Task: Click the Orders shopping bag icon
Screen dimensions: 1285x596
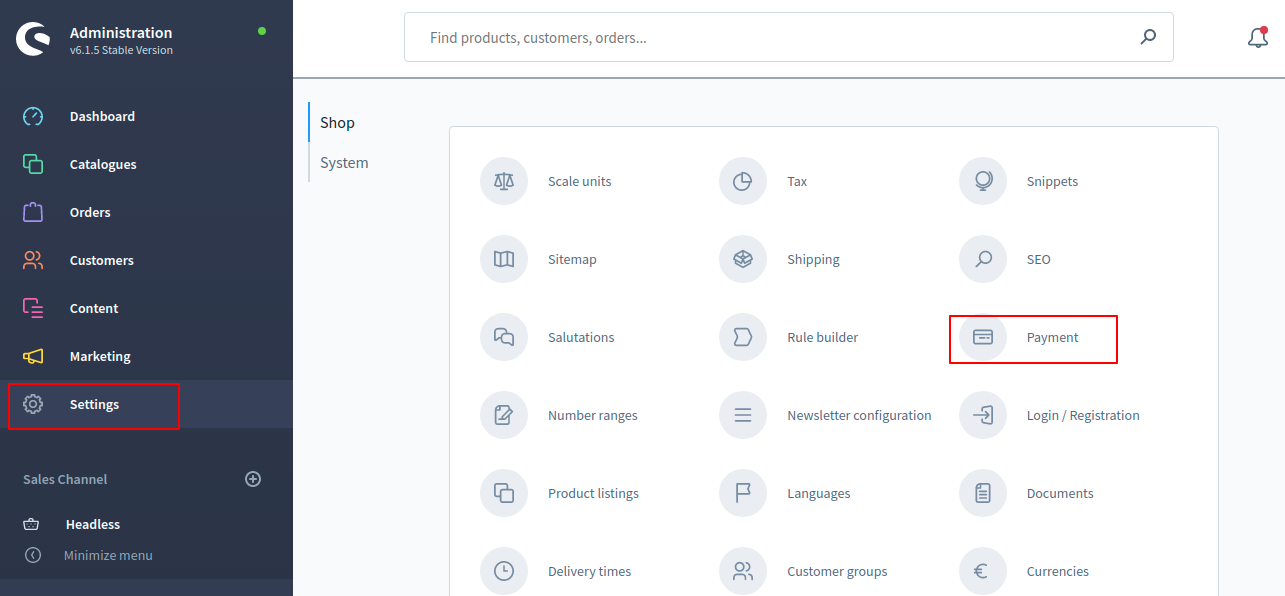Action: pyautogui.click(x=33, y=212)
